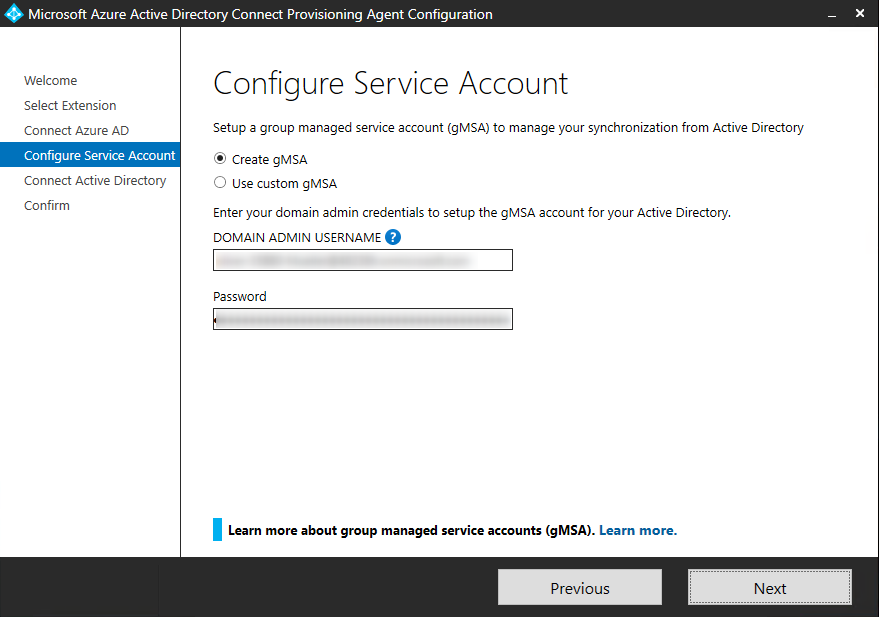Select the Welcome step in the sidebar
The image size is (879, 617).
click(48, 80)
